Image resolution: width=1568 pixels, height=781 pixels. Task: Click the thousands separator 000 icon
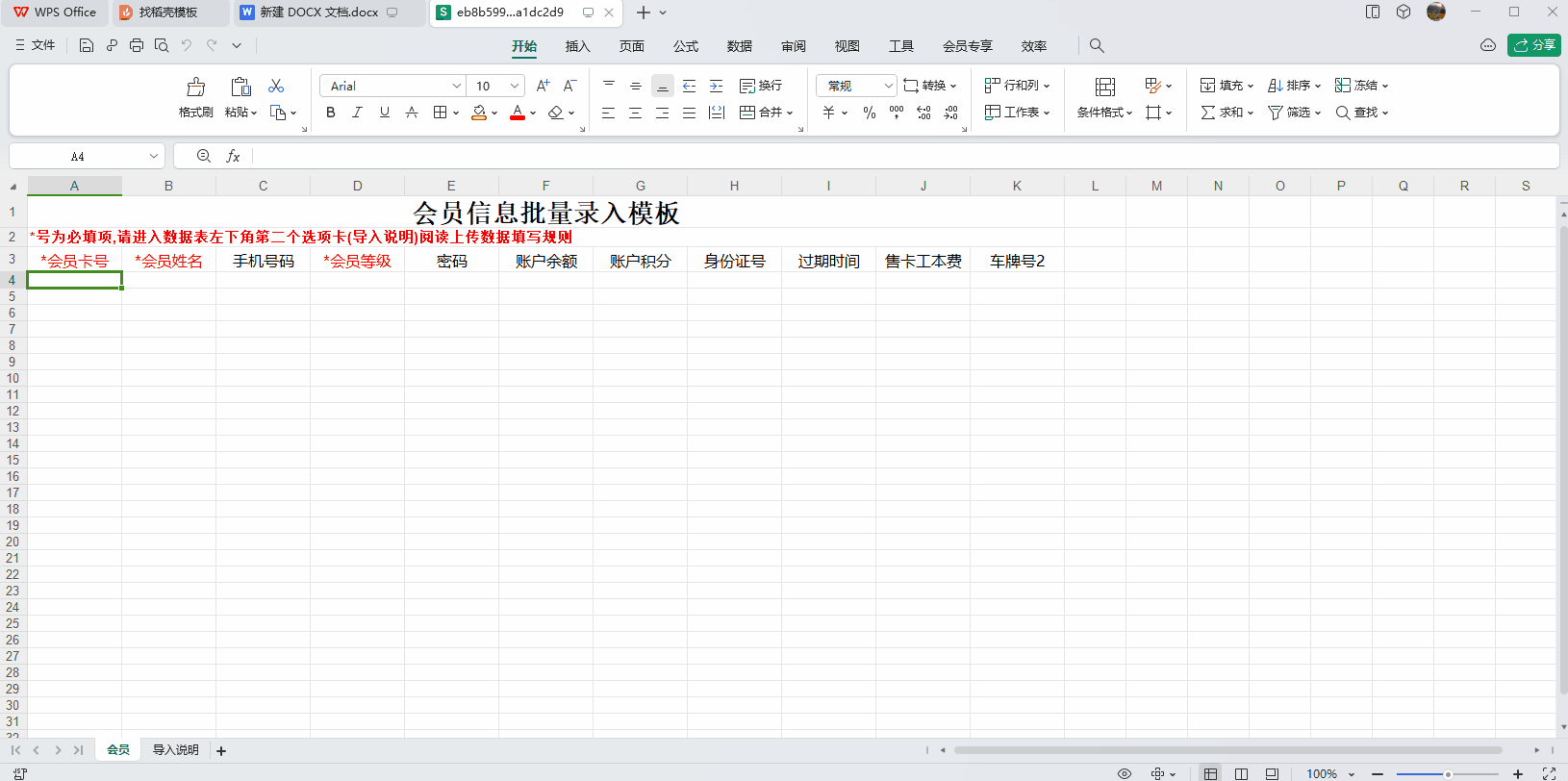(897, 113)
